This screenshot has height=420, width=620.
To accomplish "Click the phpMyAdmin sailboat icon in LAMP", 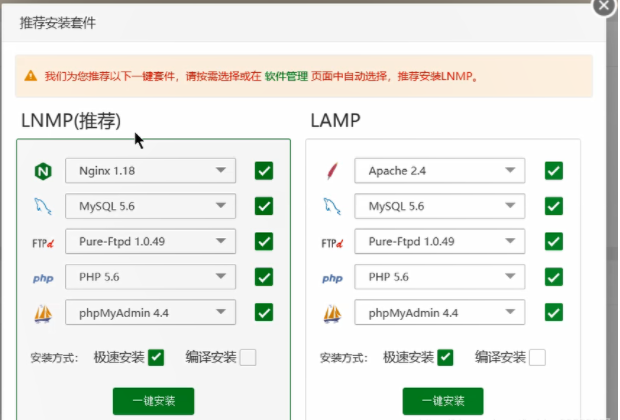I will click(332, 313).
